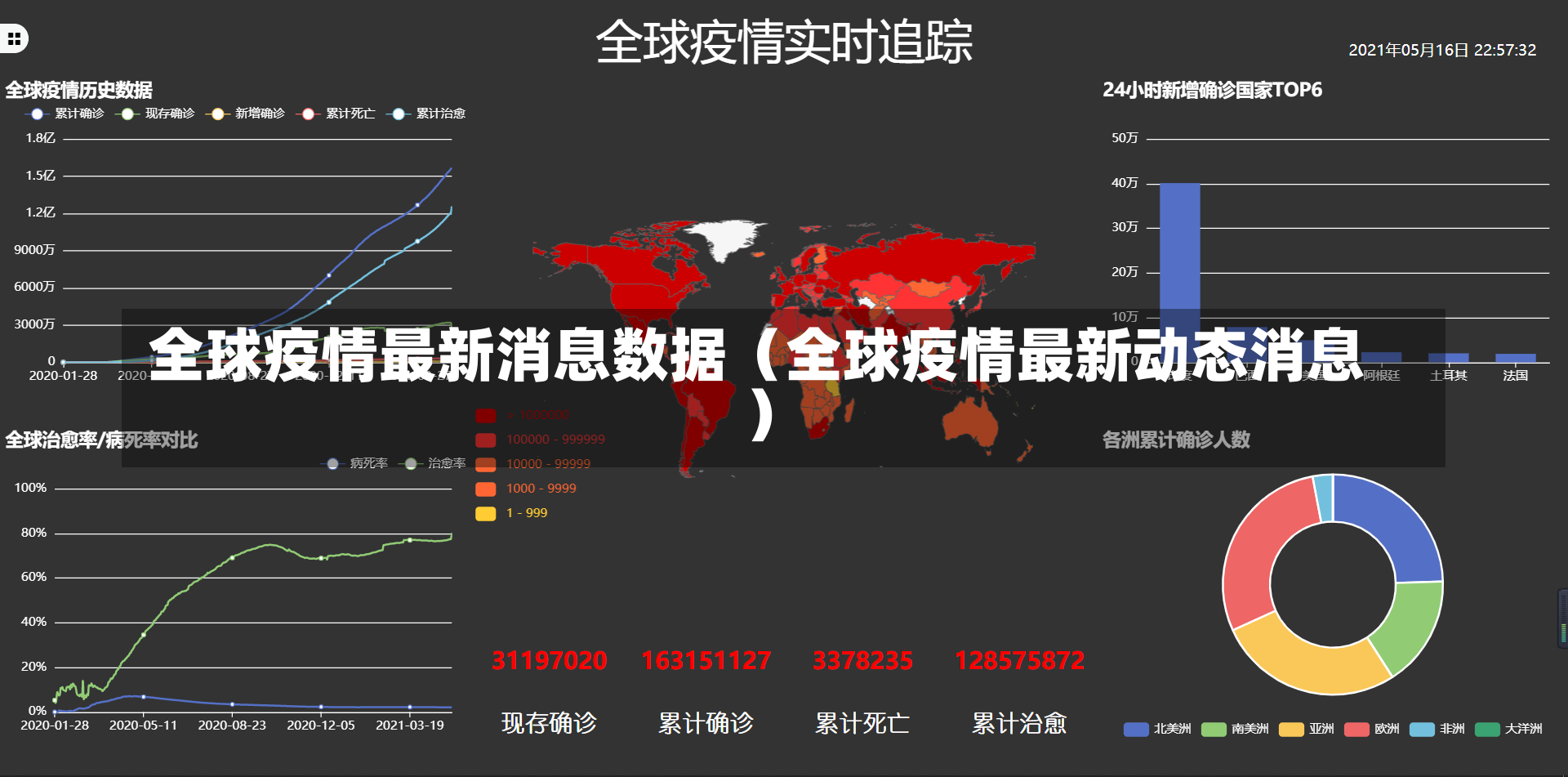Click the 累计治愈 label under statistics
This screenshot has height=777, width=1568.
(x=1020, y=723)
